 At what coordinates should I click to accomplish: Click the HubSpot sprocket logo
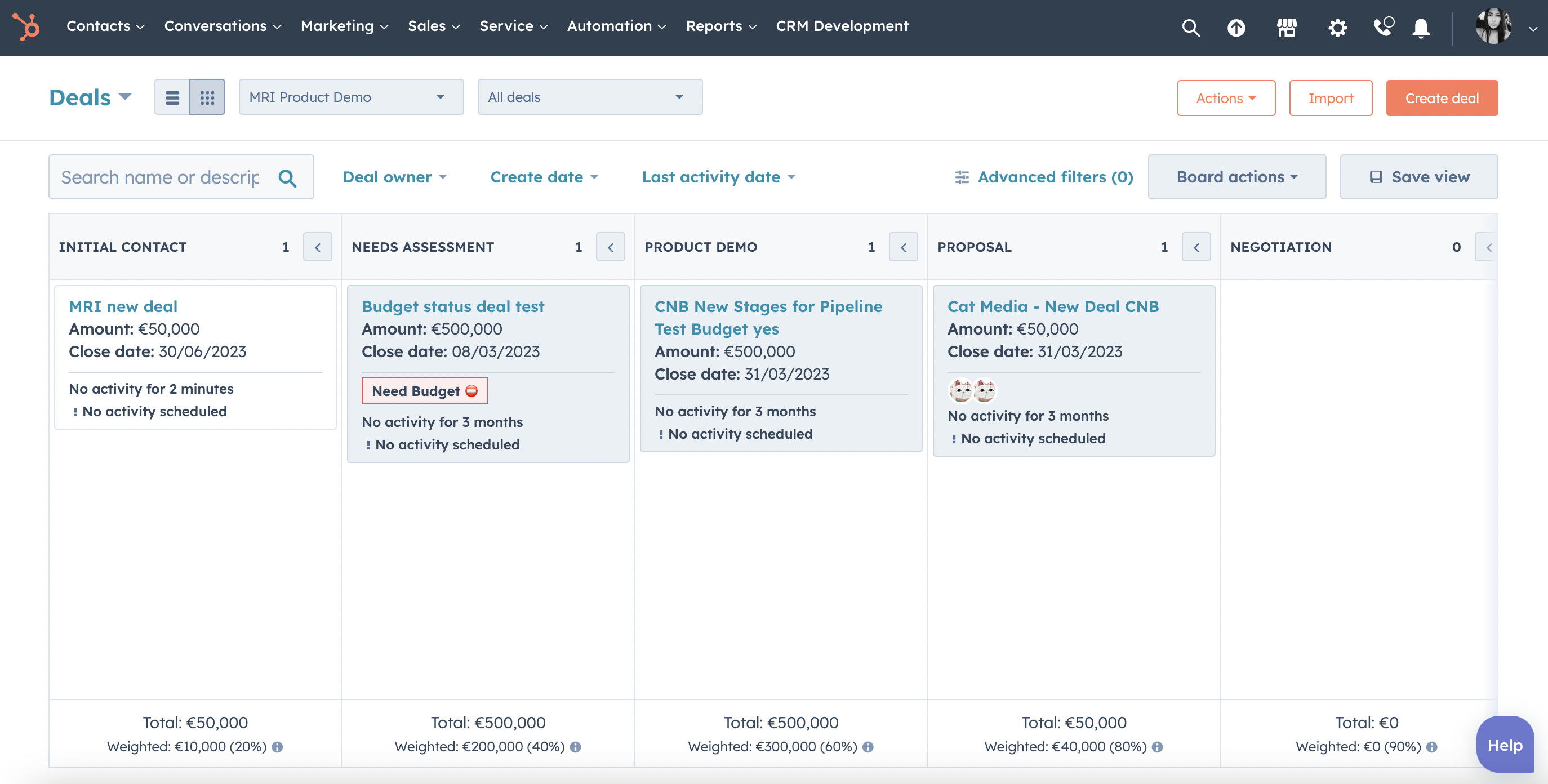(26, 26)
